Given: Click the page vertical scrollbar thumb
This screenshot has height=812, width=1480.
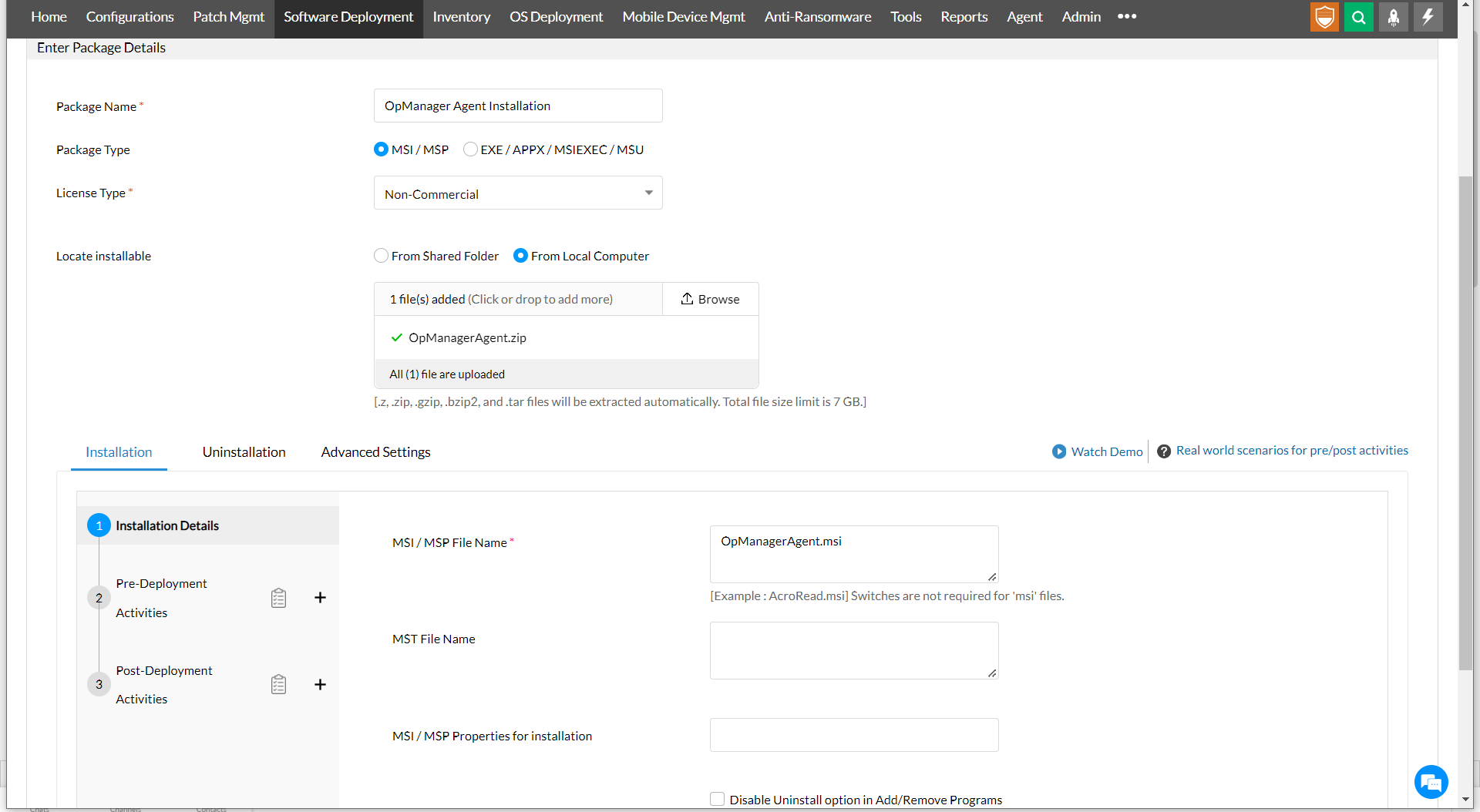Looking at the screenshot, I should (1465, 423).
